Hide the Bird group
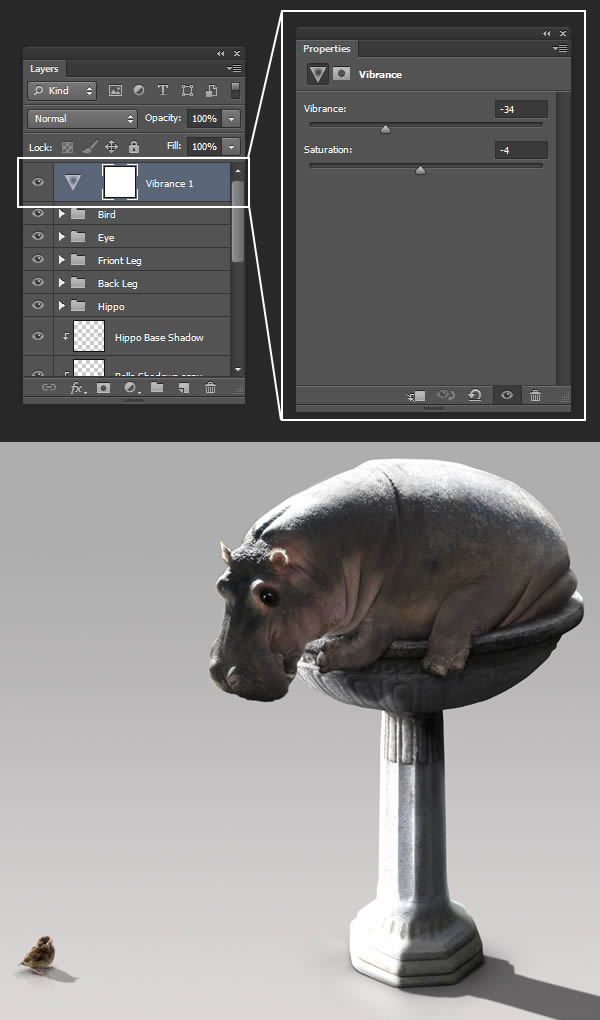This screenshot has height=1020, width=600. 38,213
